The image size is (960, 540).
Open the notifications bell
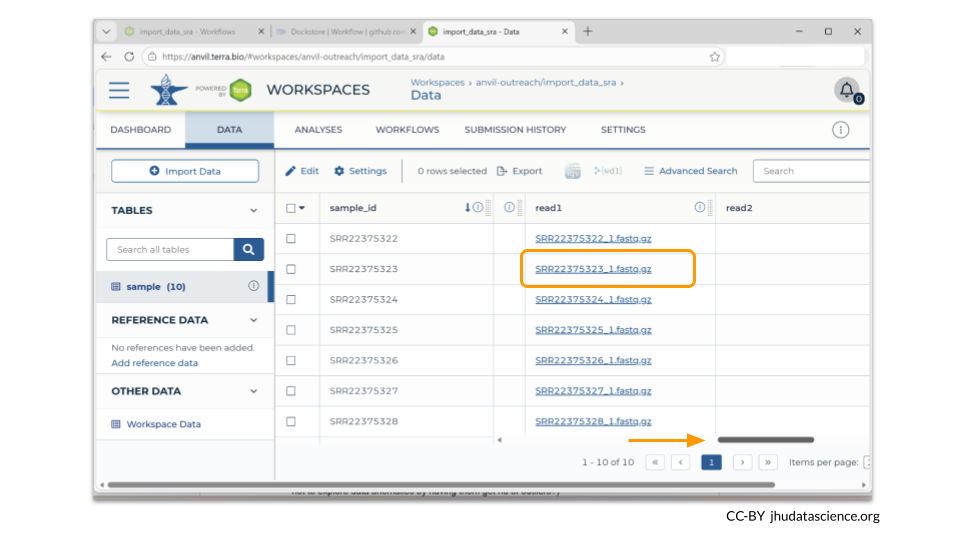848,91
